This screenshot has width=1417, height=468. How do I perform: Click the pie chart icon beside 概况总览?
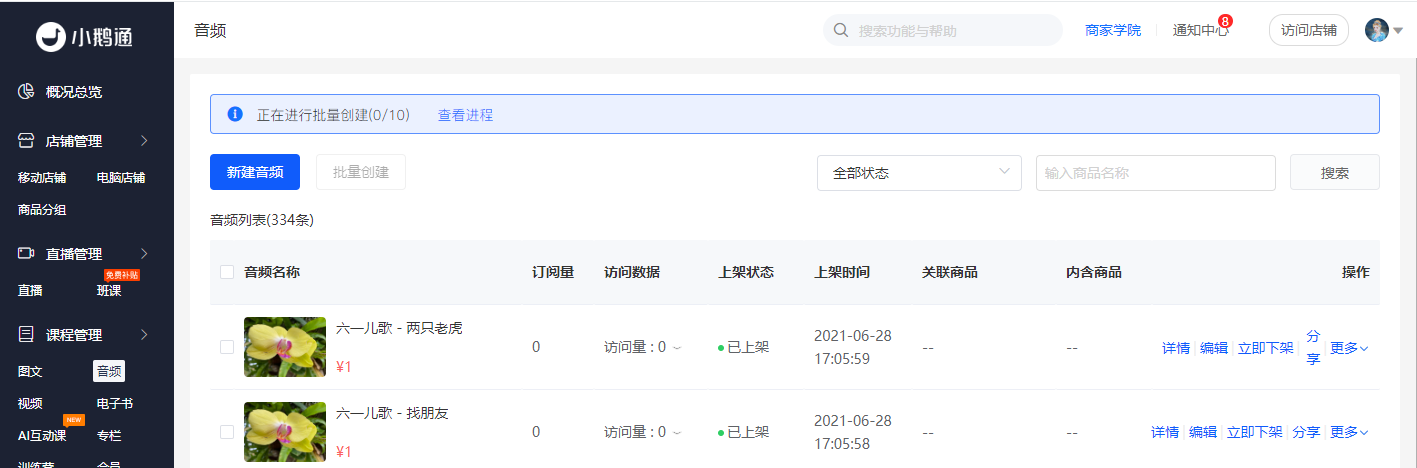point(27,92)
